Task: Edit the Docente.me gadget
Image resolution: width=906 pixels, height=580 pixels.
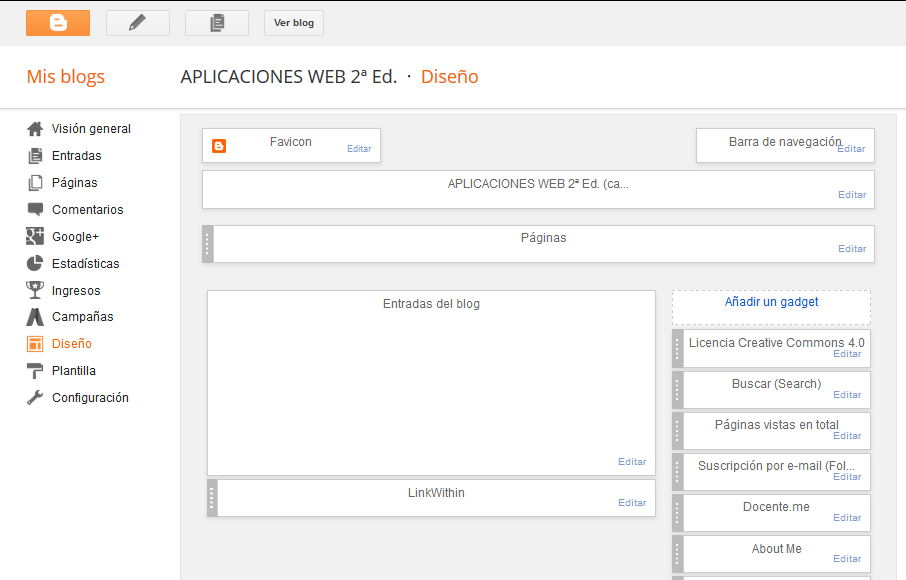Action: (x=847, y=518)
